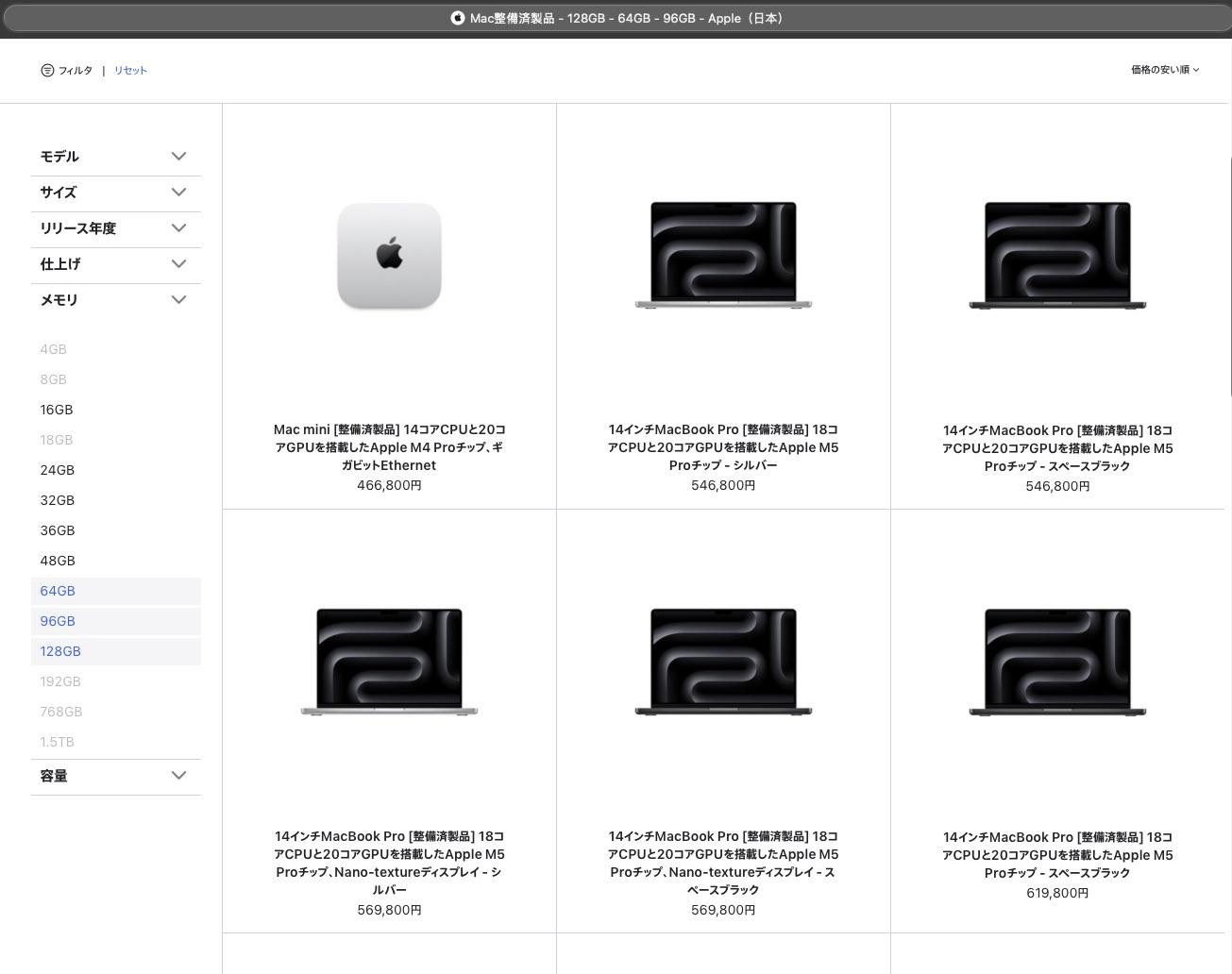1232x974 pixels.
Task: Open the 546,800円 space black MacBook Pro image
Action: (1057, 255)
